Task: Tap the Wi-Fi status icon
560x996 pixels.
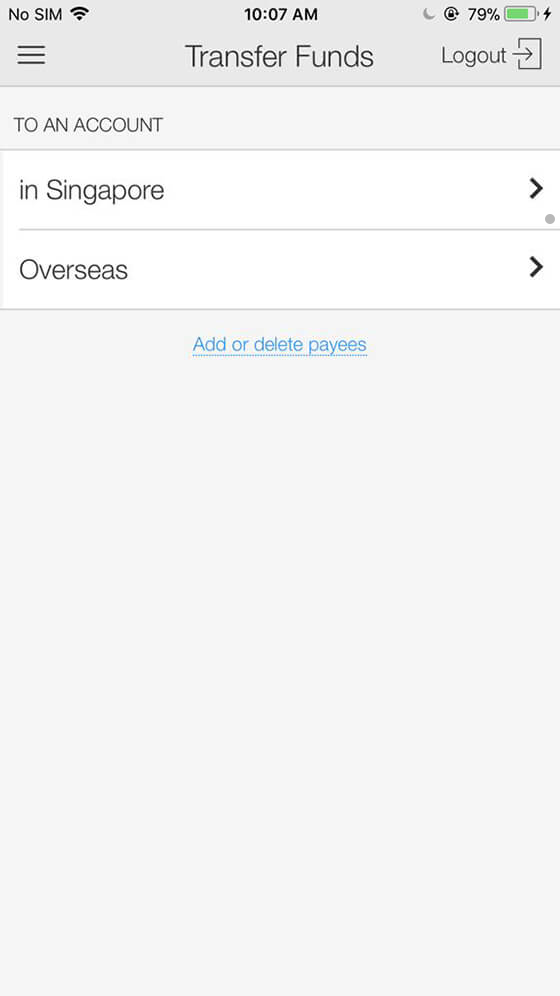Action: point(79,13)
